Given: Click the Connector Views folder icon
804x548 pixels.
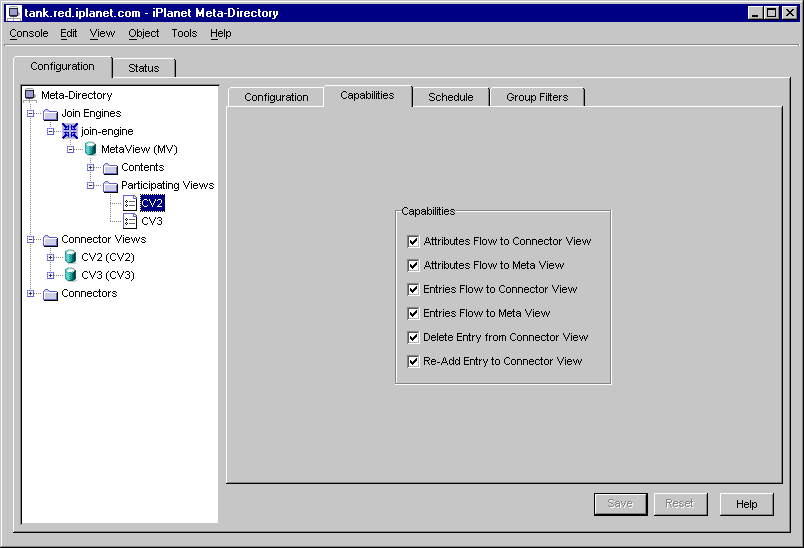Looking at the screenshot, I should pyautogui.click(x=50, y=240).
